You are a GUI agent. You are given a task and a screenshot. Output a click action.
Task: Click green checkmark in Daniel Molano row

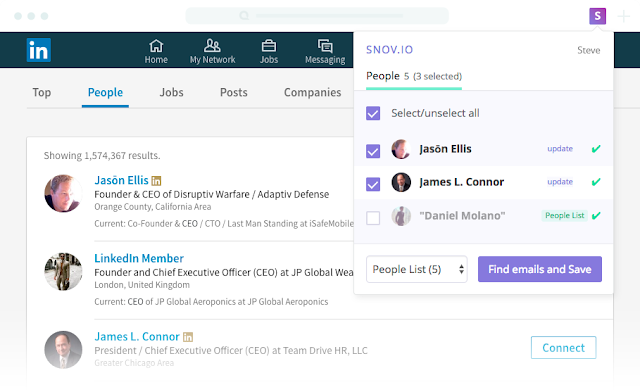click(596, 215)
